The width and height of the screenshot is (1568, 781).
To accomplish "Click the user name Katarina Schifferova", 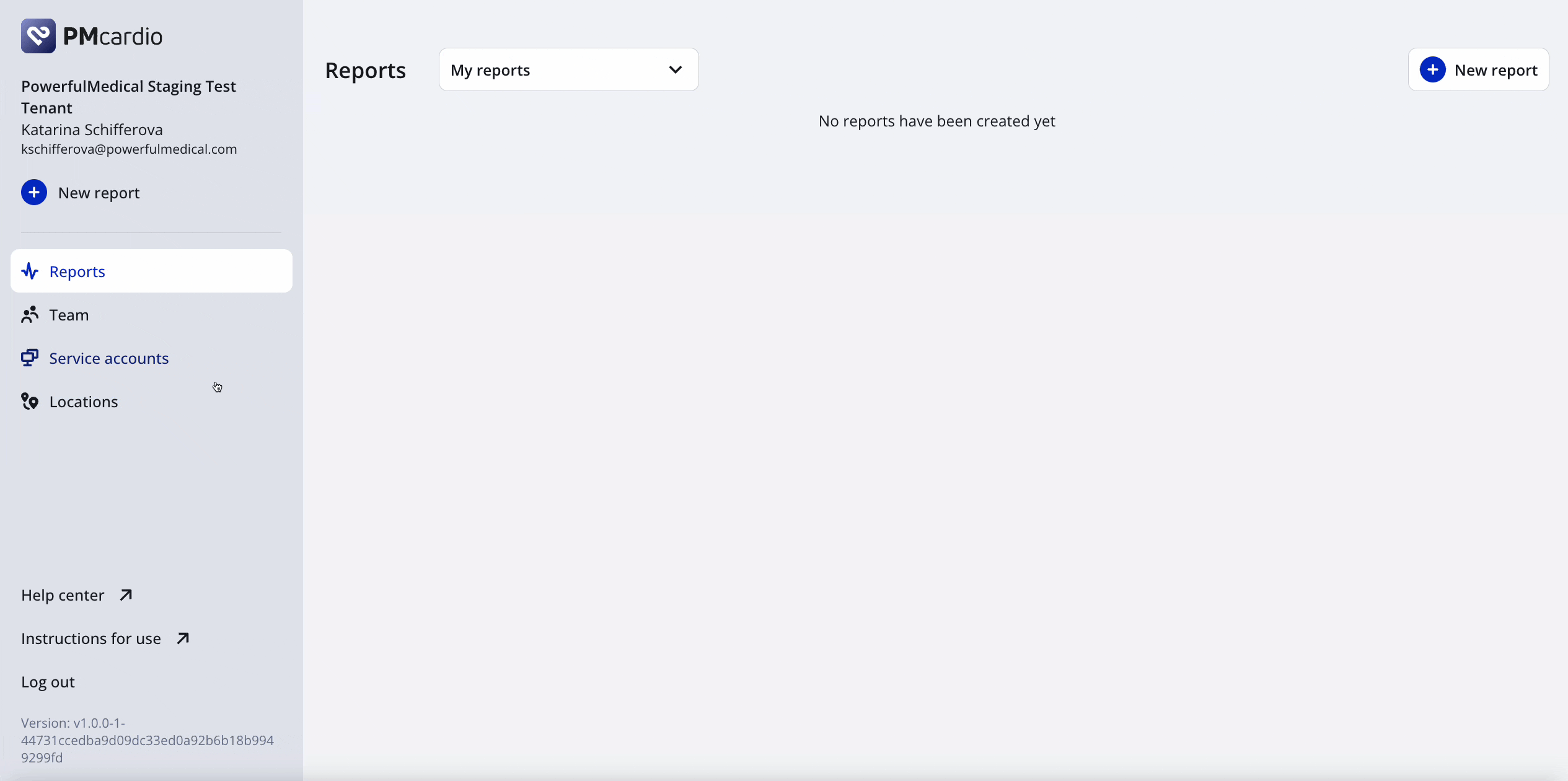I will [x=92, y=130].
